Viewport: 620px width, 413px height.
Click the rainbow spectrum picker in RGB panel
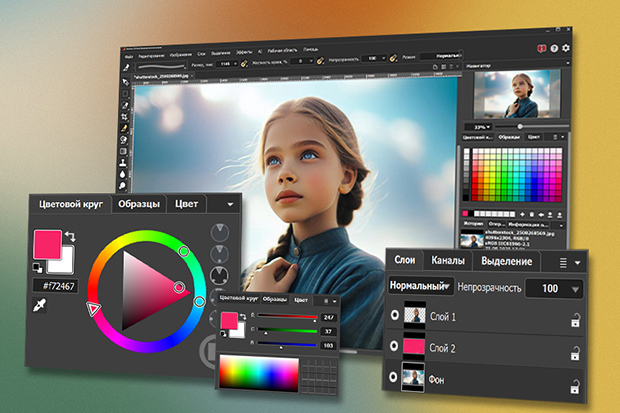(259, 374)
